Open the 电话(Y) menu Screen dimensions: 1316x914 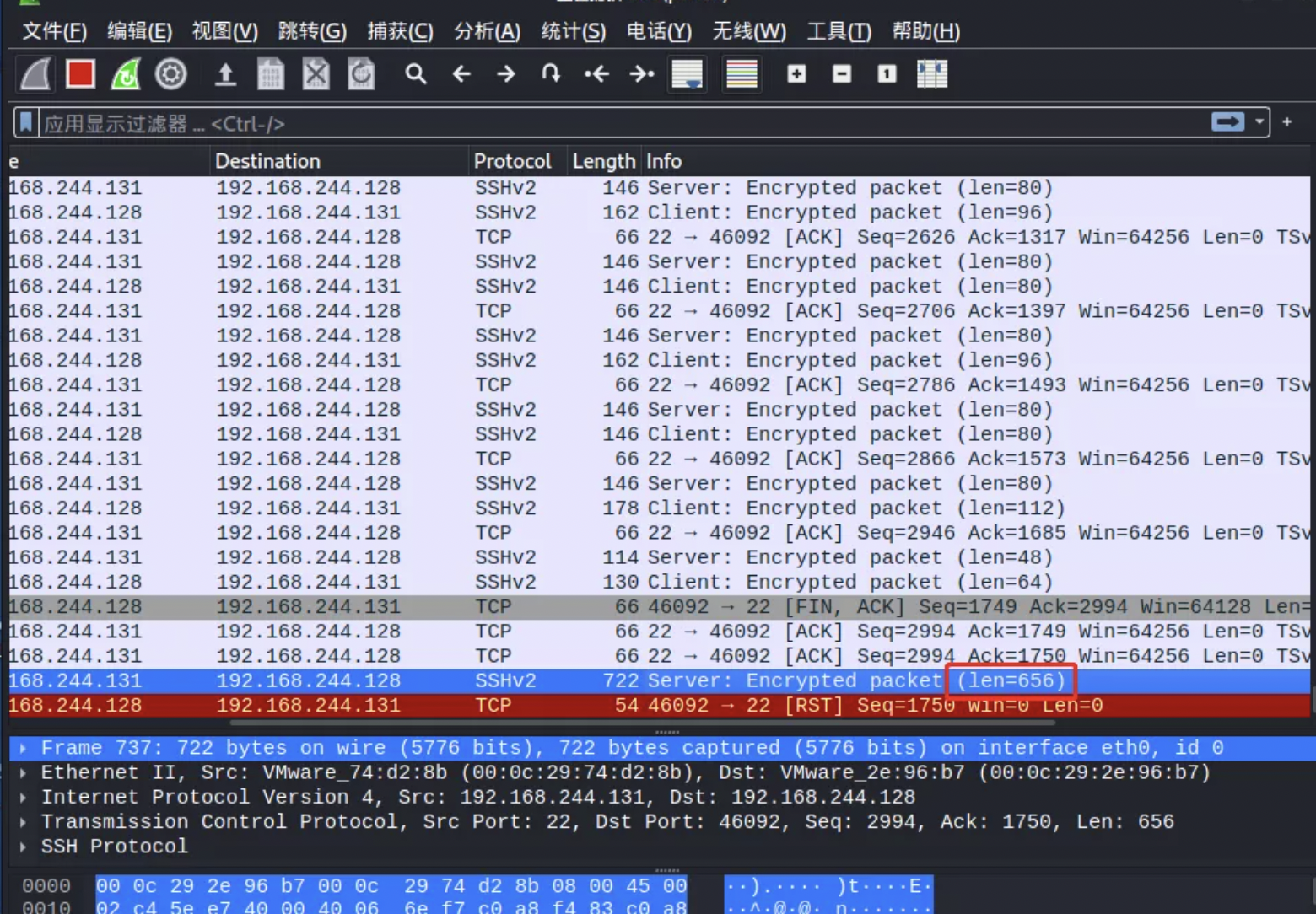click(x=659, y=31)
